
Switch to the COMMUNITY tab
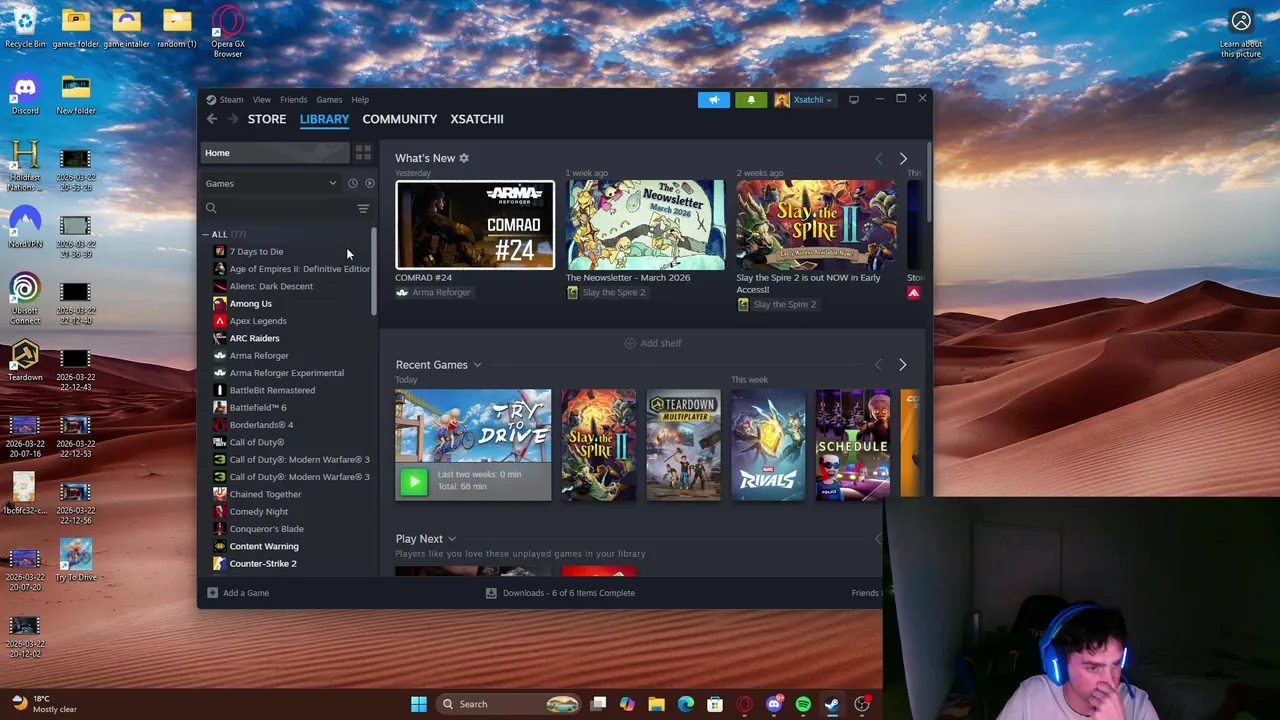click(x=400, y=119)
